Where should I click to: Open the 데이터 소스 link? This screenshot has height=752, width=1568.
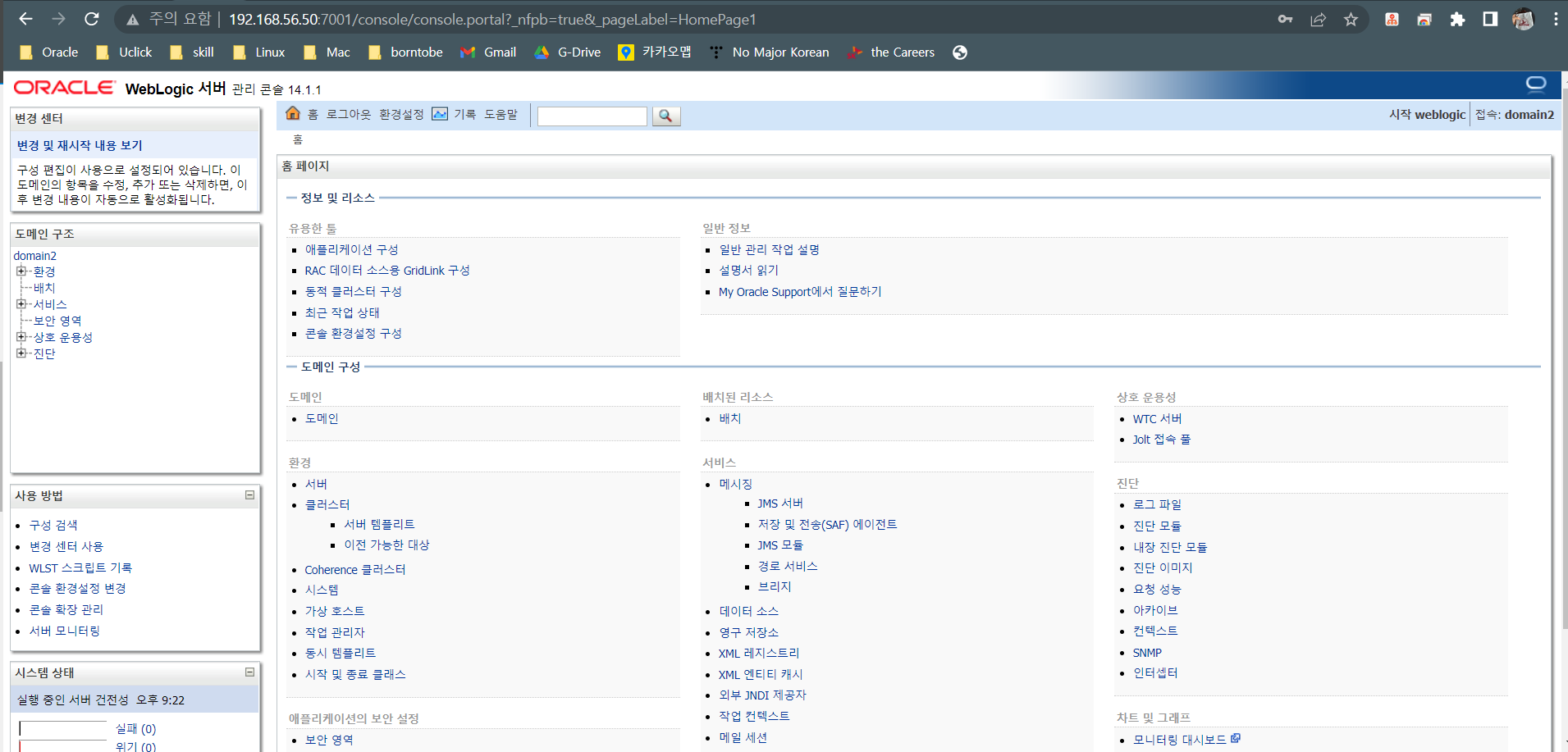[749, 611]
